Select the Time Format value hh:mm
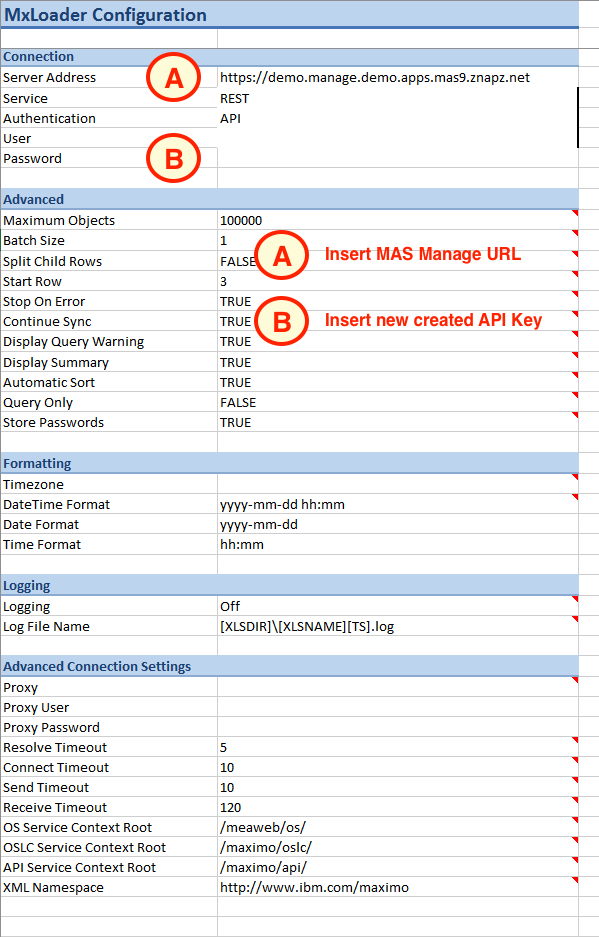This screenshot has height=937, width=599. [398, 544]
